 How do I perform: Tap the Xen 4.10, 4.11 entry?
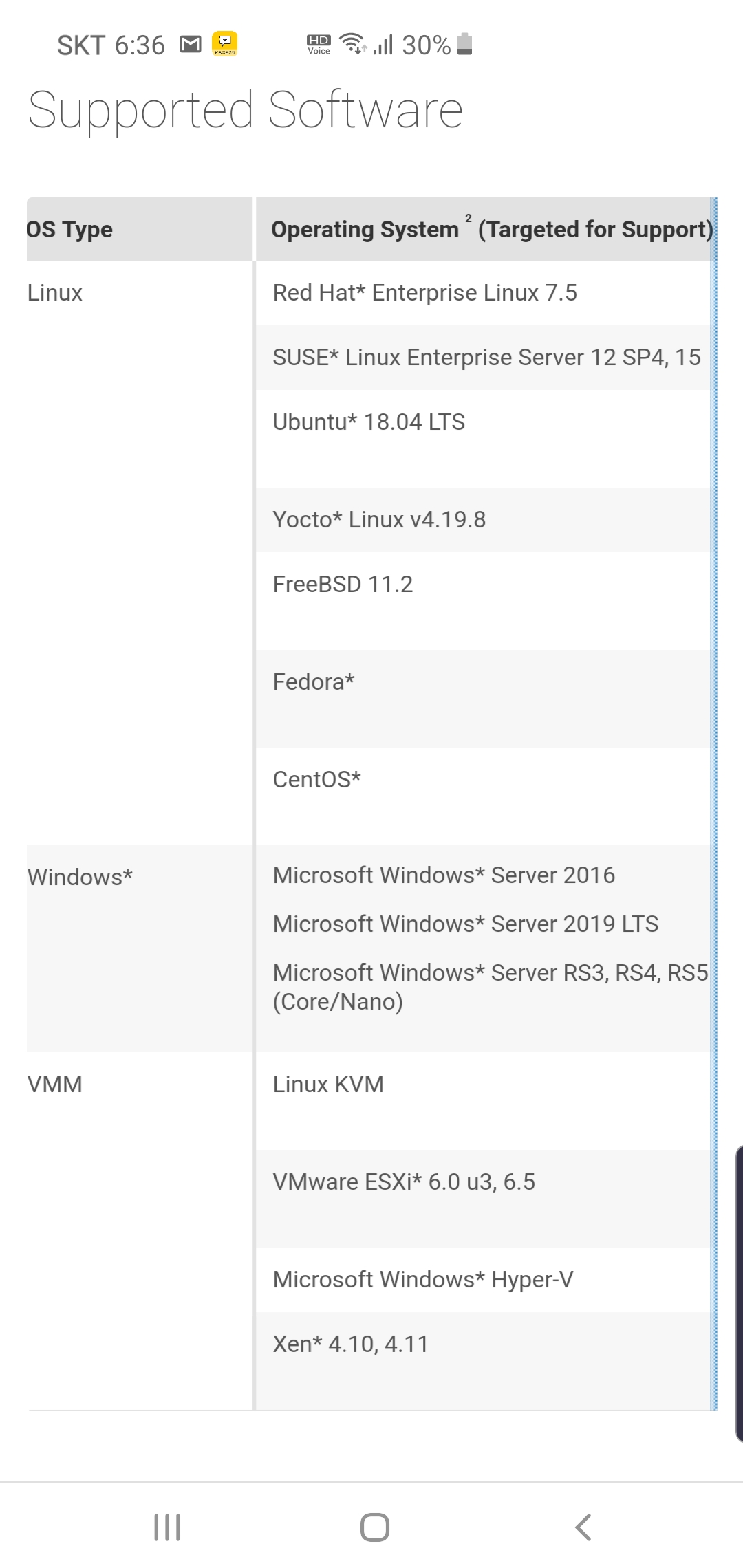350,1344
